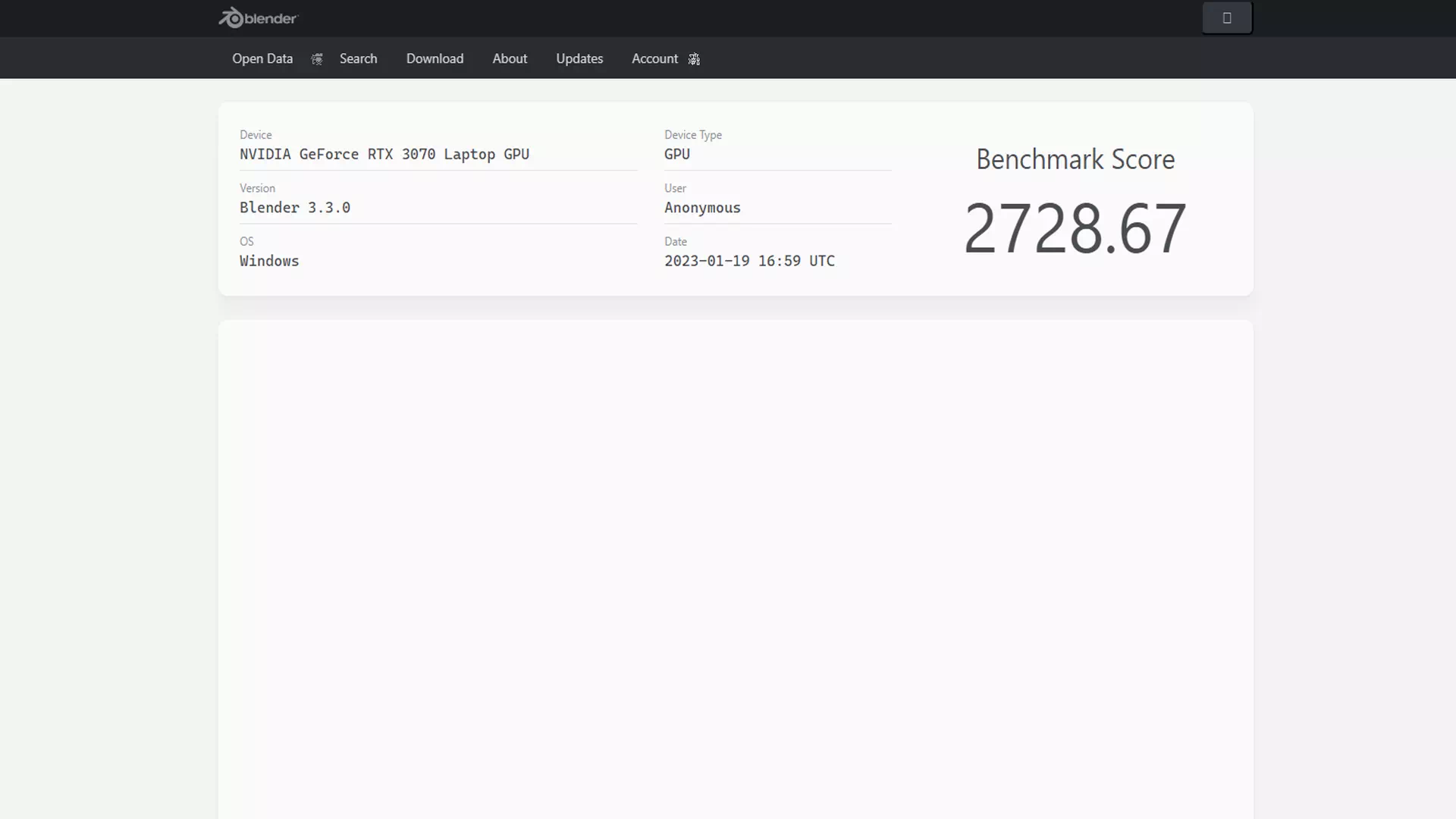The image size is (1456, 819).
Task: Click the NVIDIA GeForce RTX 3070 device name
Action: 384,154
